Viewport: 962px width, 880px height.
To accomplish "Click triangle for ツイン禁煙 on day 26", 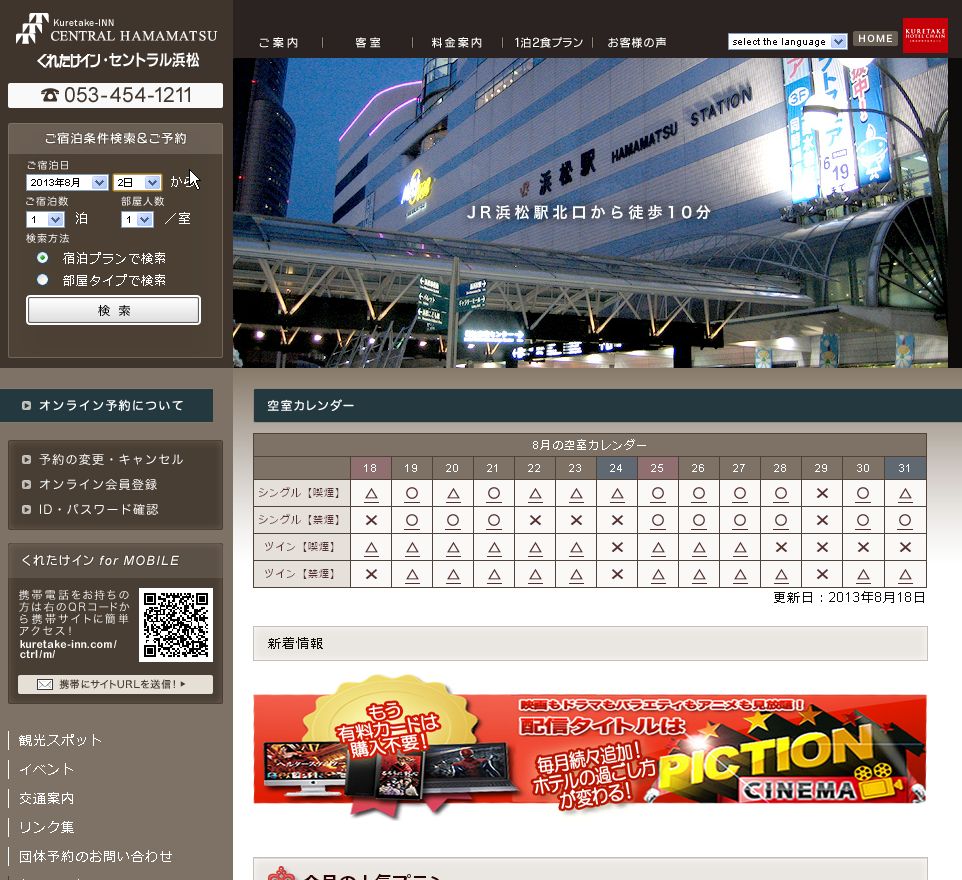I will 699,575.
